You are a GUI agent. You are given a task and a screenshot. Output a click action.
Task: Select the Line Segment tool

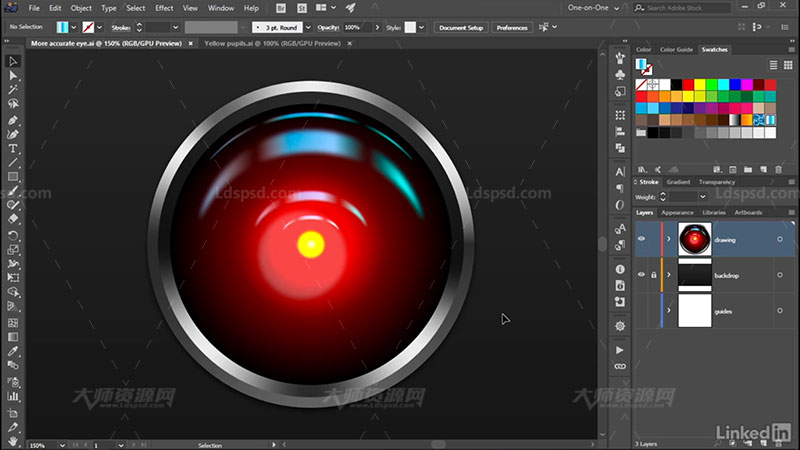click(x=13, y=163)
